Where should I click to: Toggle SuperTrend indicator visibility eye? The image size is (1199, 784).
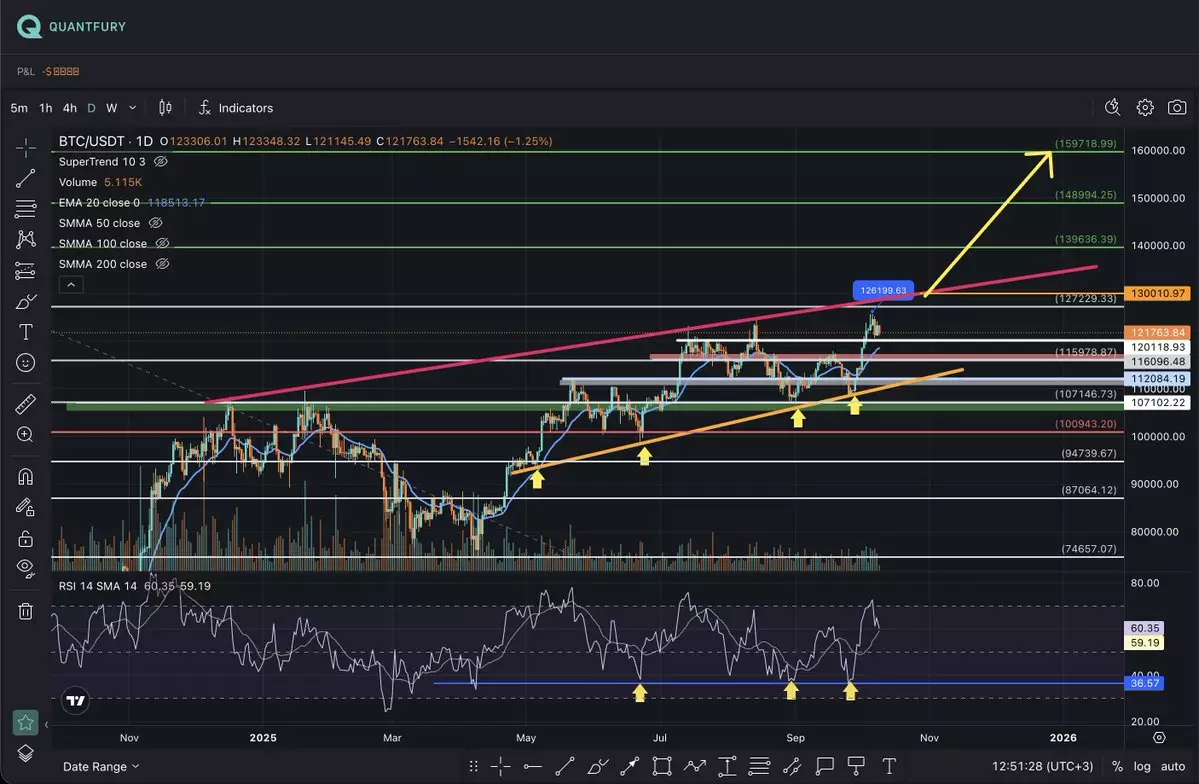tap(161, 161)
